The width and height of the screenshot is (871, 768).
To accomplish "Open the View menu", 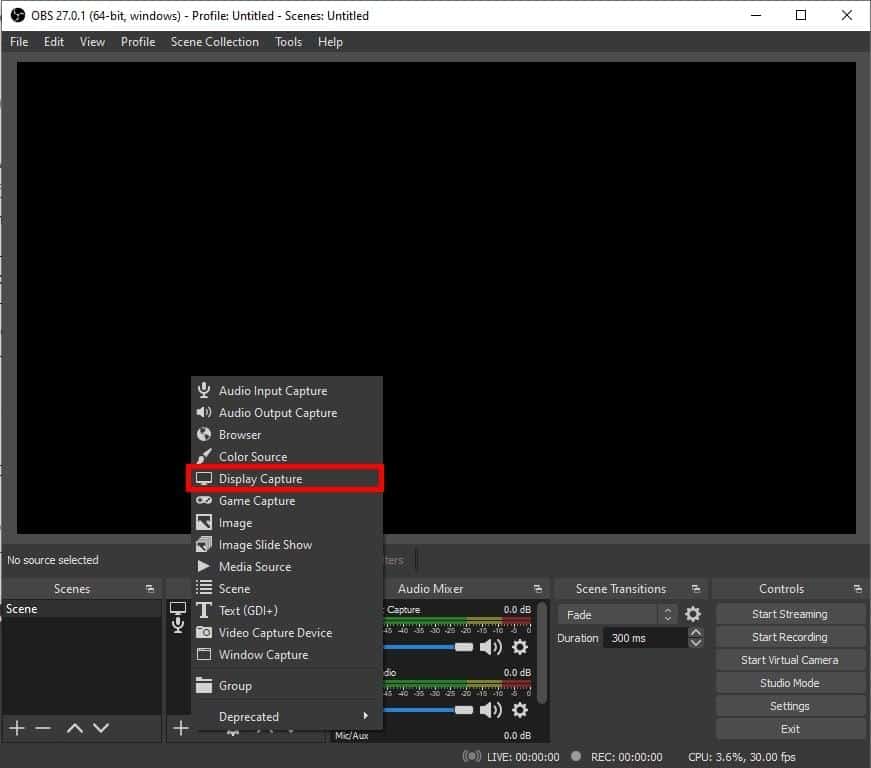I will coord(92,42).
